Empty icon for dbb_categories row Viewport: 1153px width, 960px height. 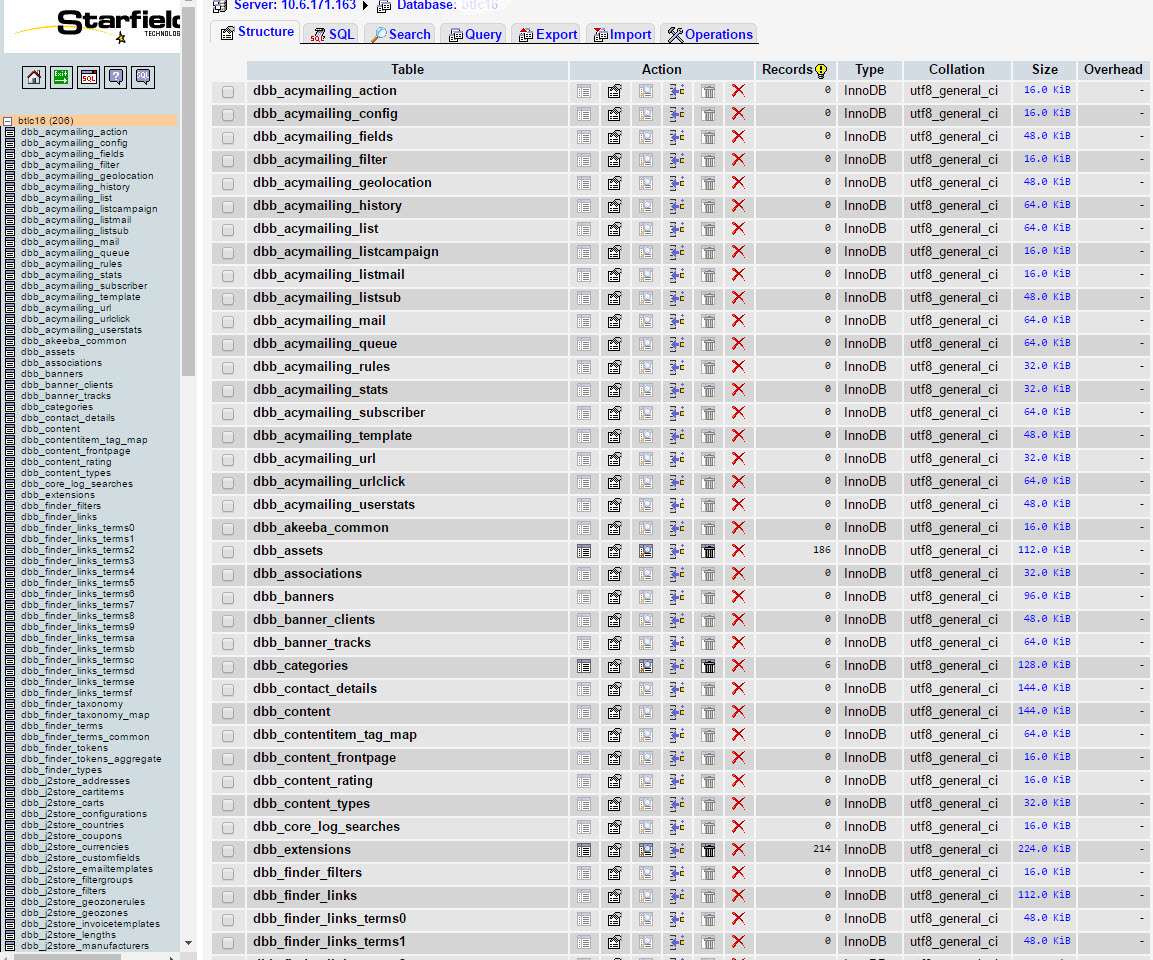[x=708, y=666]
